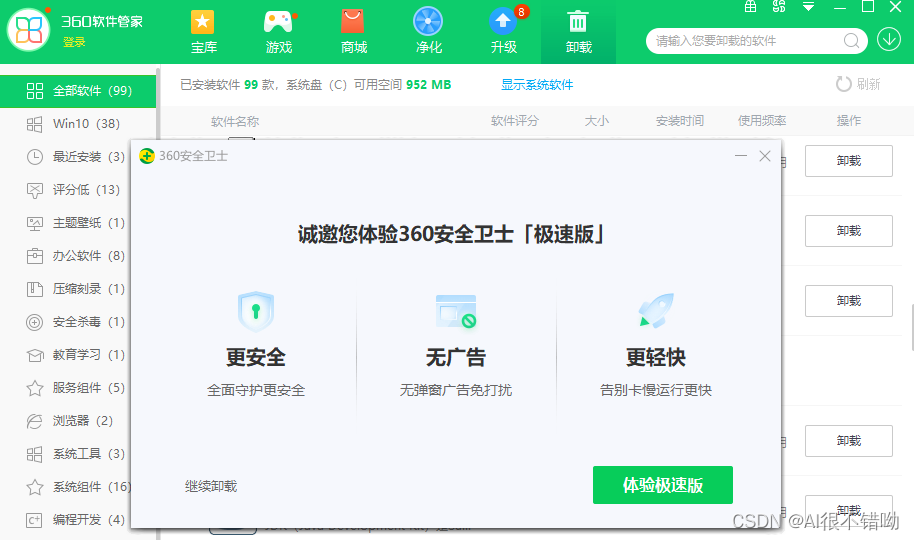Image resolution: width=914 pixels, height=540 pixels.
Task: Sort by 使用频率 column header
Action: coord(762,121)
